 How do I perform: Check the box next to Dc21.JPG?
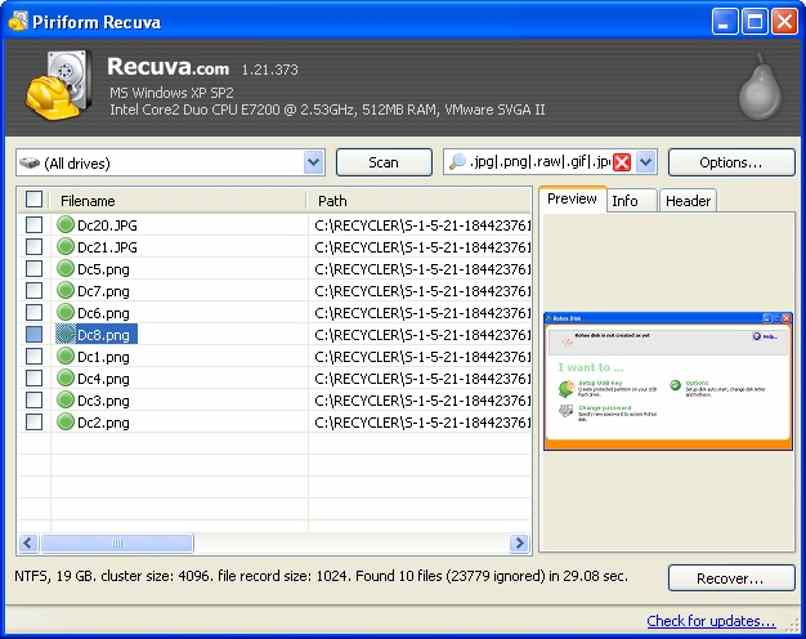pyautogui.click(x=33, y=247)
